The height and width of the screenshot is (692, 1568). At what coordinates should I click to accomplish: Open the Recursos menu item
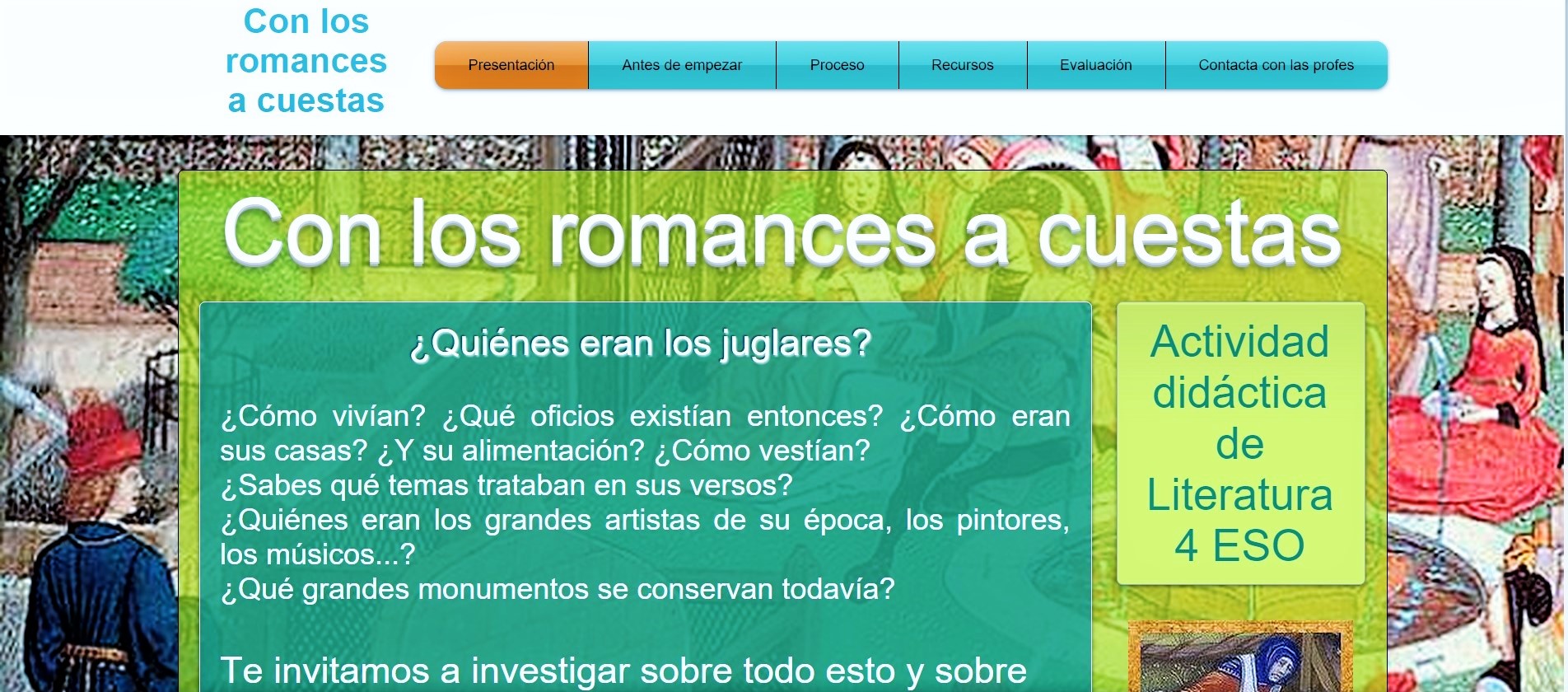tap(963, 65)
